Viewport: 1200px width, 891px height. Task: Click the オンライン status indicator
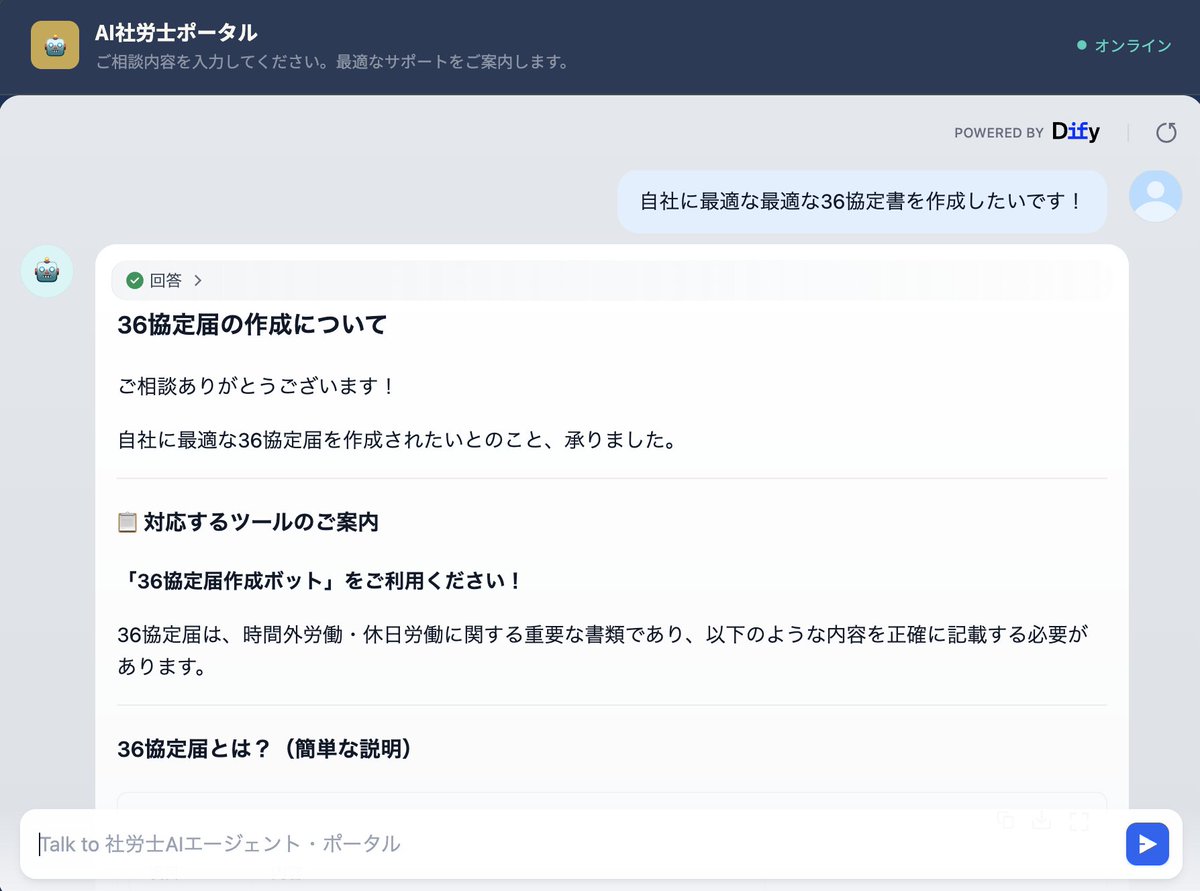tap(1124, 45)
